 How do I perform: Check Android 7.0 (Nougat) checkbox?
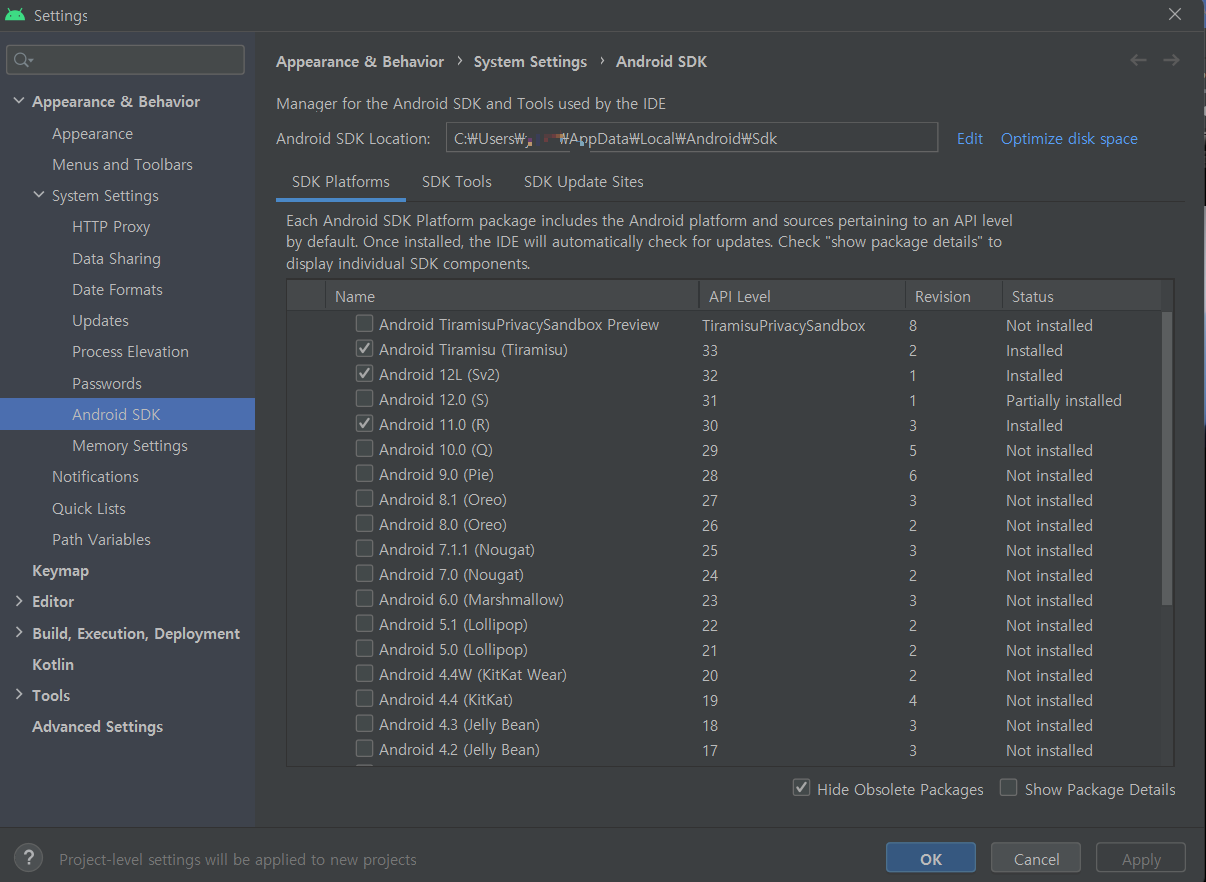(x=365, y=574)
